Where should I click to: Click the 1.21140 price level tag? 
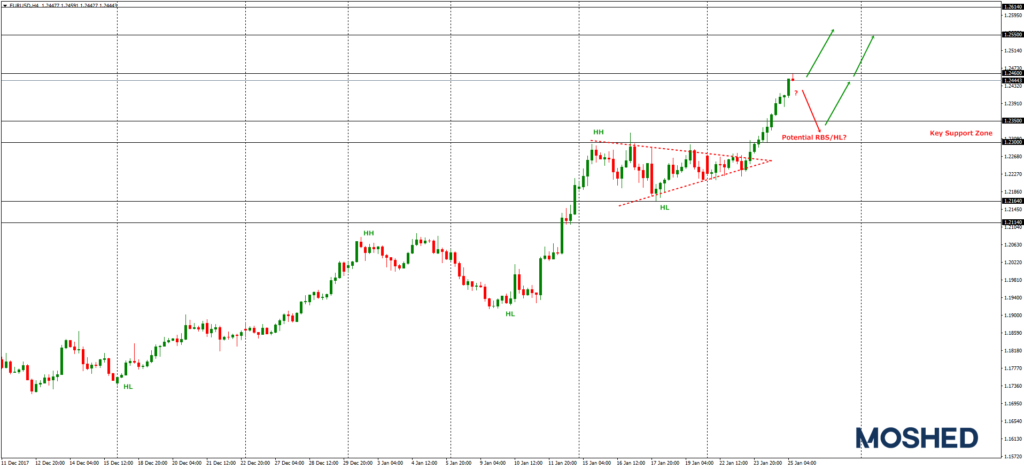coord(1011,222)
